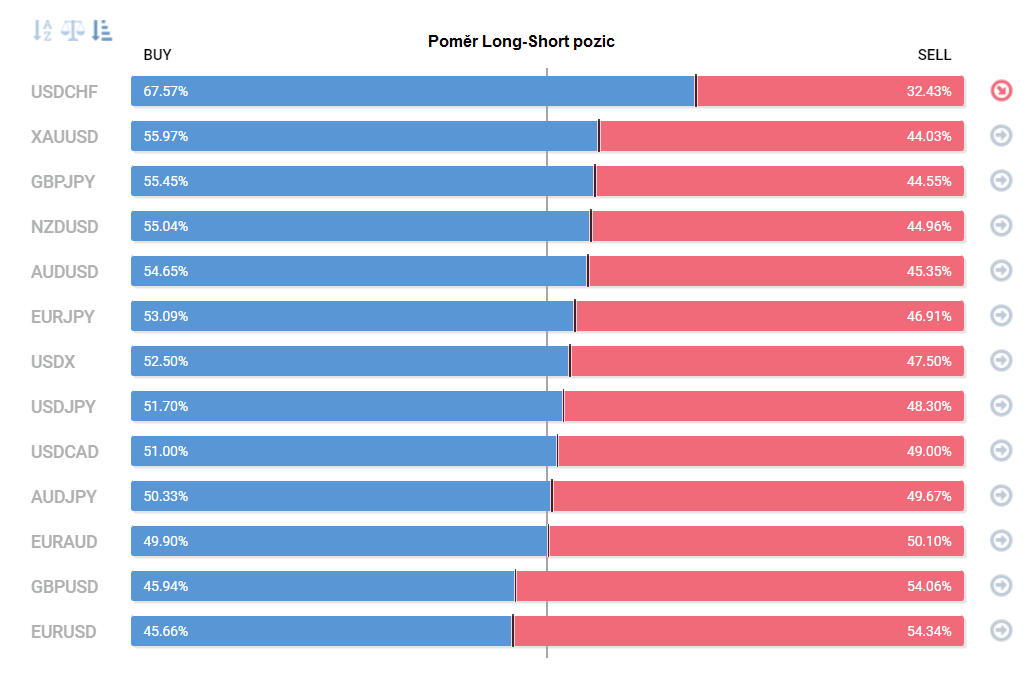Open details arrow for XAUUSD row
This screenshot has width=1035, height=691.
(x=1001, y=135)
